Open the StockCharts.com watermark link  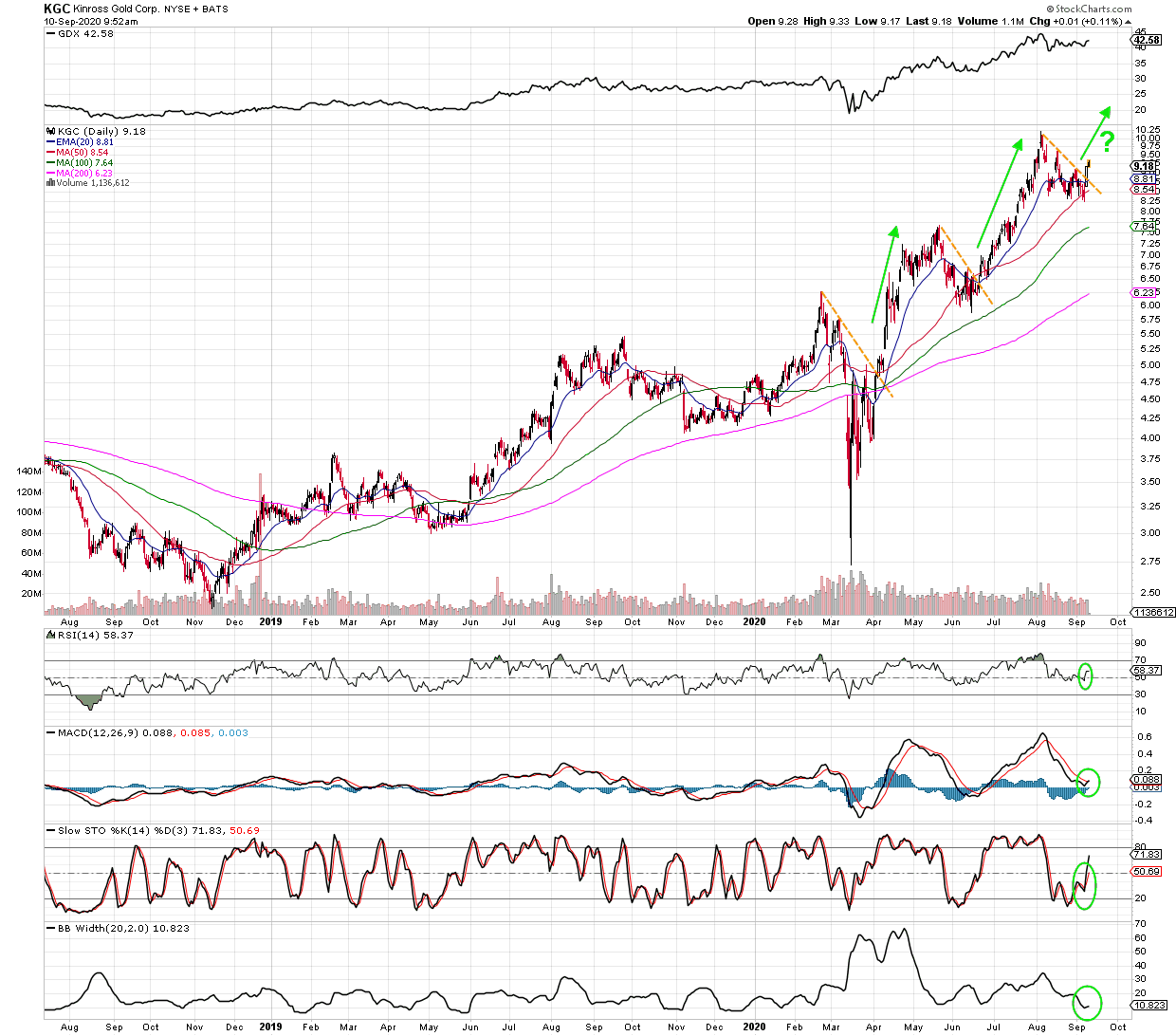[x=1089, y=9]
